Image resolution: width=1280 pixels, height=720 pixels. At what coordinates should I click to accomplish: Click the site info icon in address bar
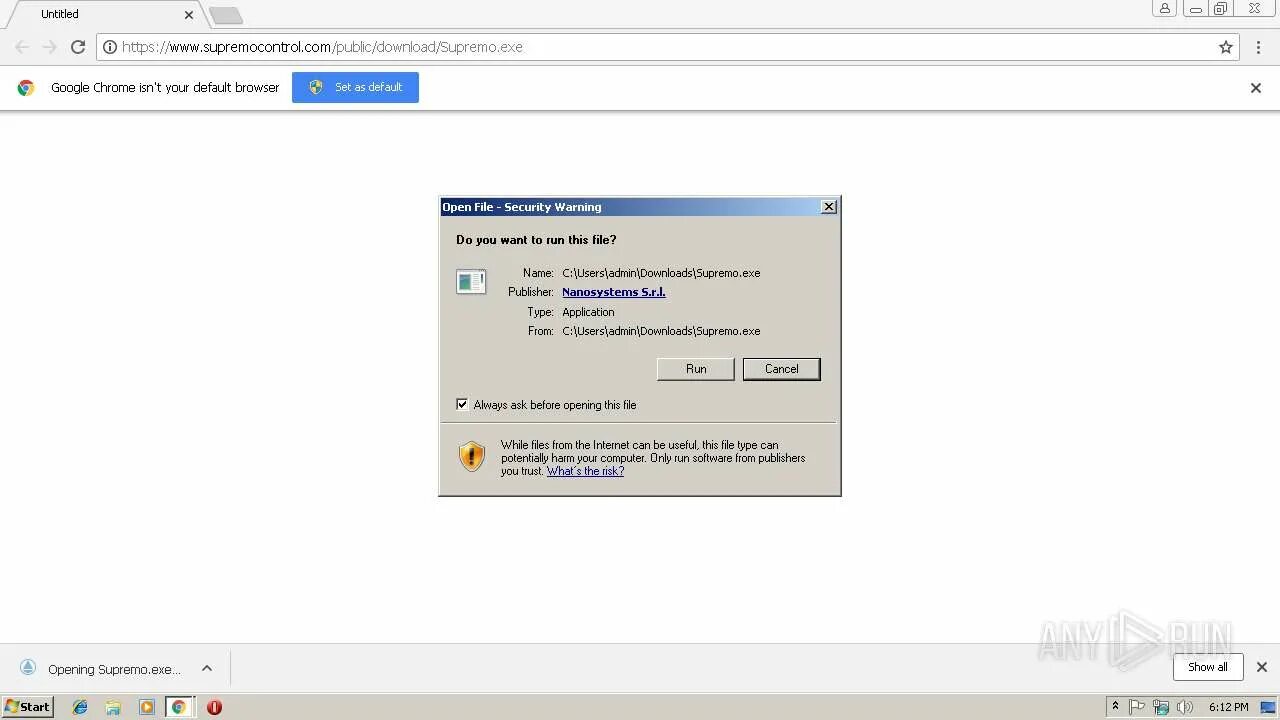pos(110,47)
